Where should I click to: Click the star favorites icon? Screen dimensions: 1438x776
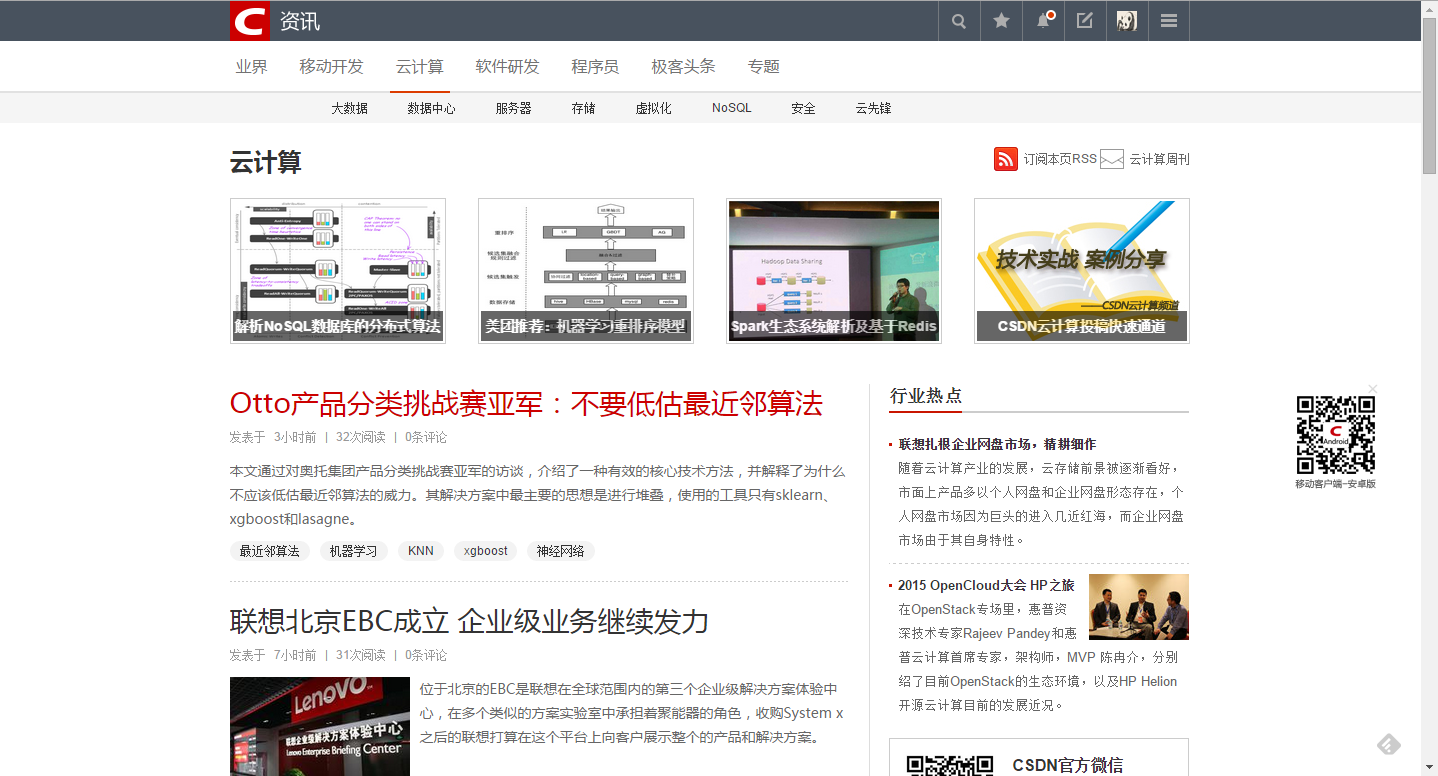(1001, 21)
